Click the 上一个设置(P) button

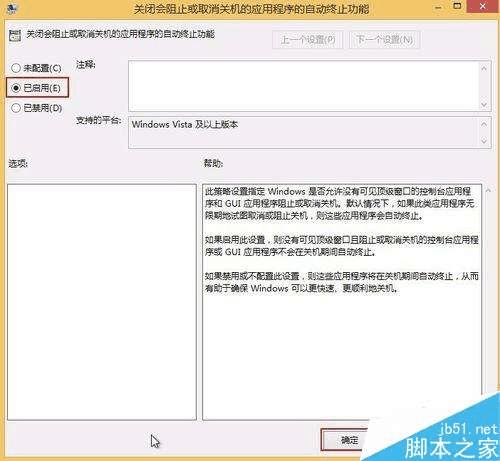pos(307,40)
